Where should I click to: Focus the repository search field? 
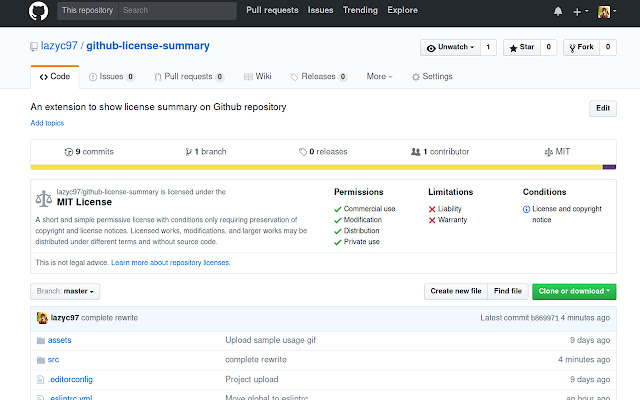coord(177,11)
